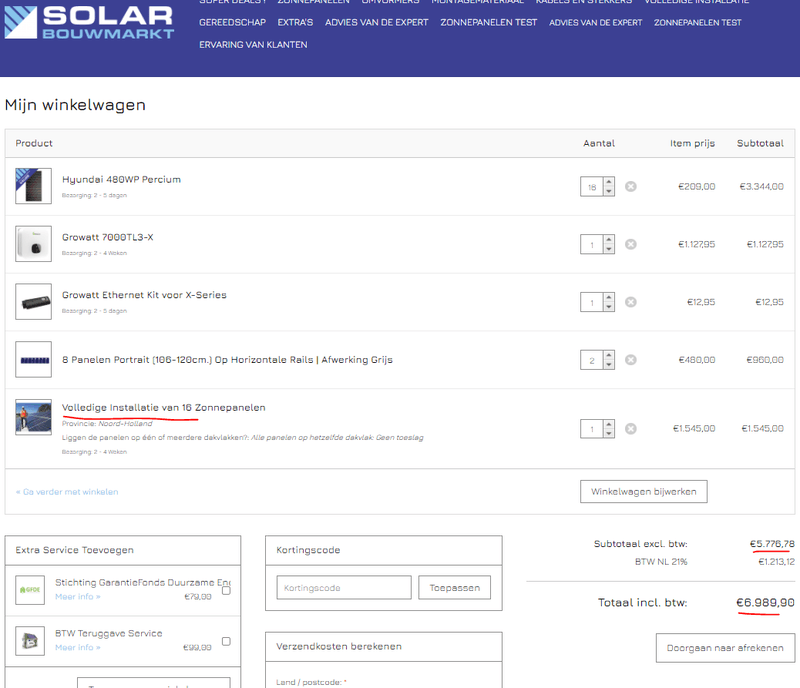
Task: Click Totaal incl. btw amount €6.989,90
Action: coord(765,602)
